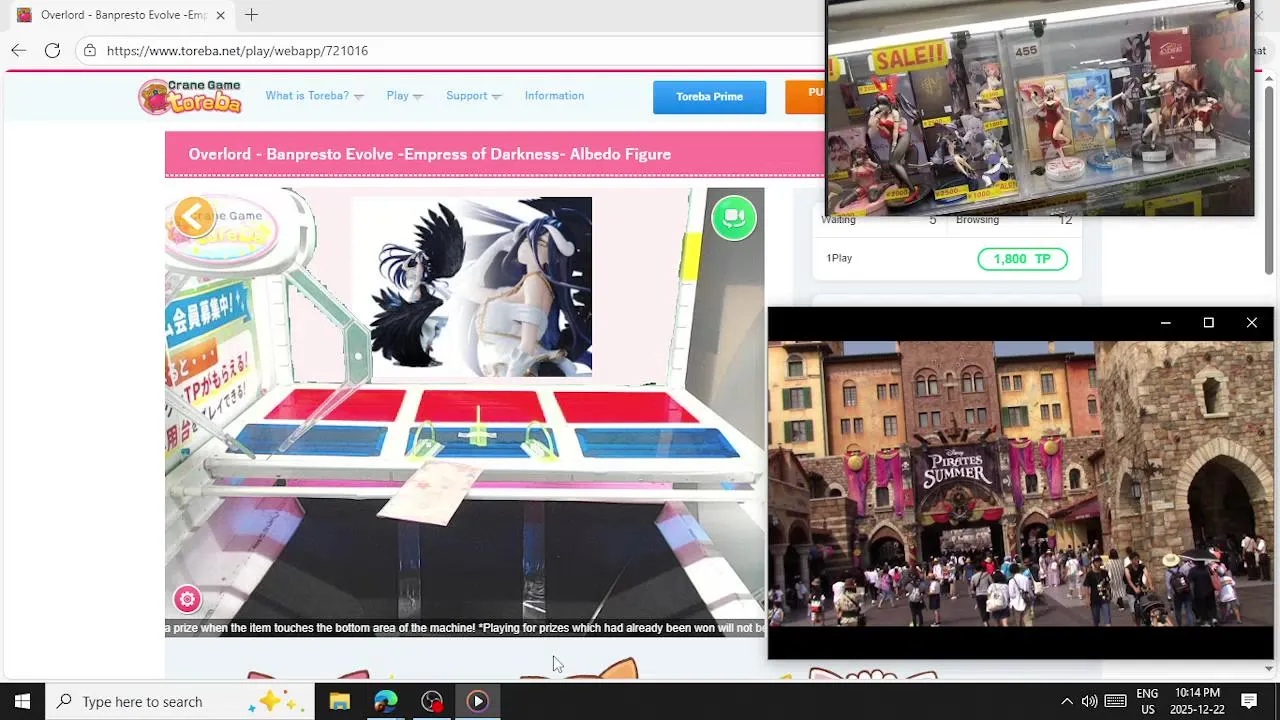Click the Overlord Albedo Figure title
Screen dimensions: 1280x720
pos(429,154)
